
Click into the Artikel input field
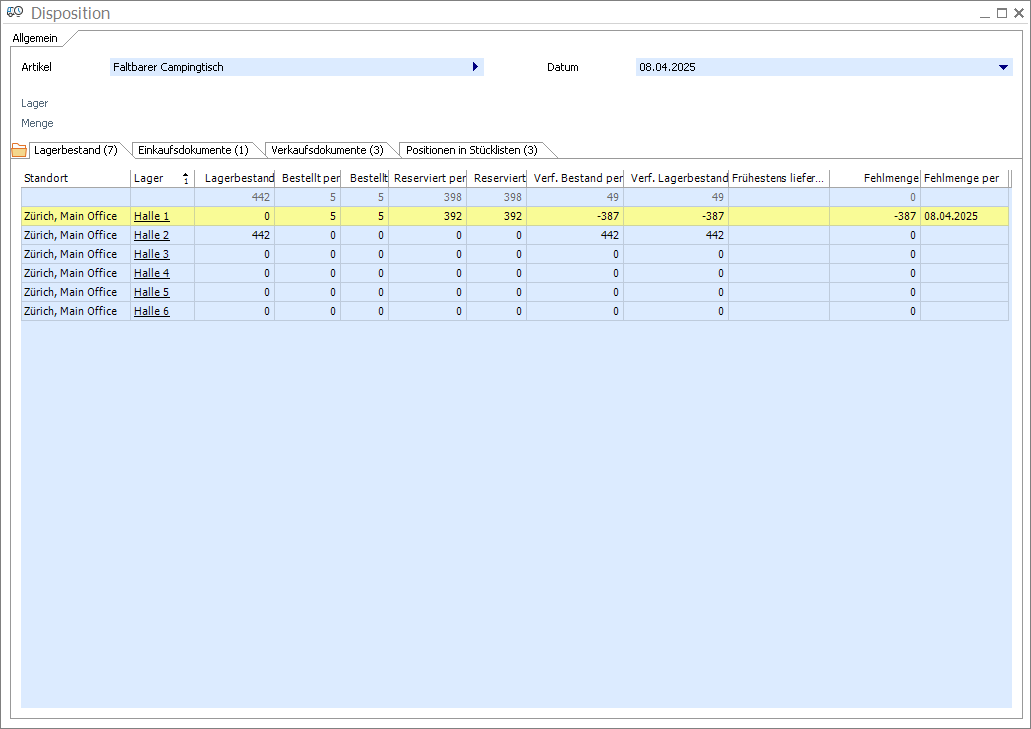point(290,67)
